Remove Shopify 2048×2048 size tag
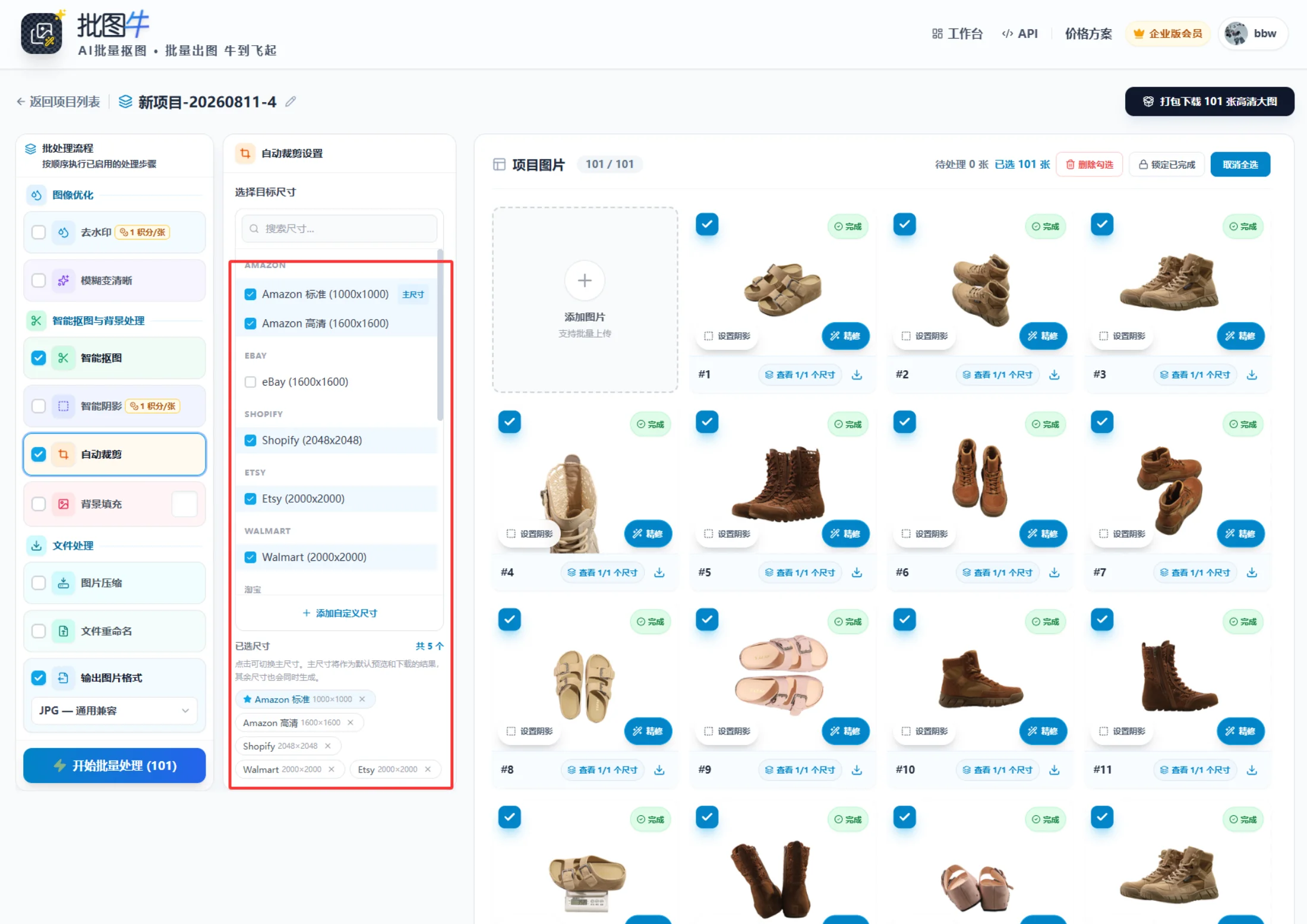The height and width of the screenshot is (924, 1307). click(327, 746)
